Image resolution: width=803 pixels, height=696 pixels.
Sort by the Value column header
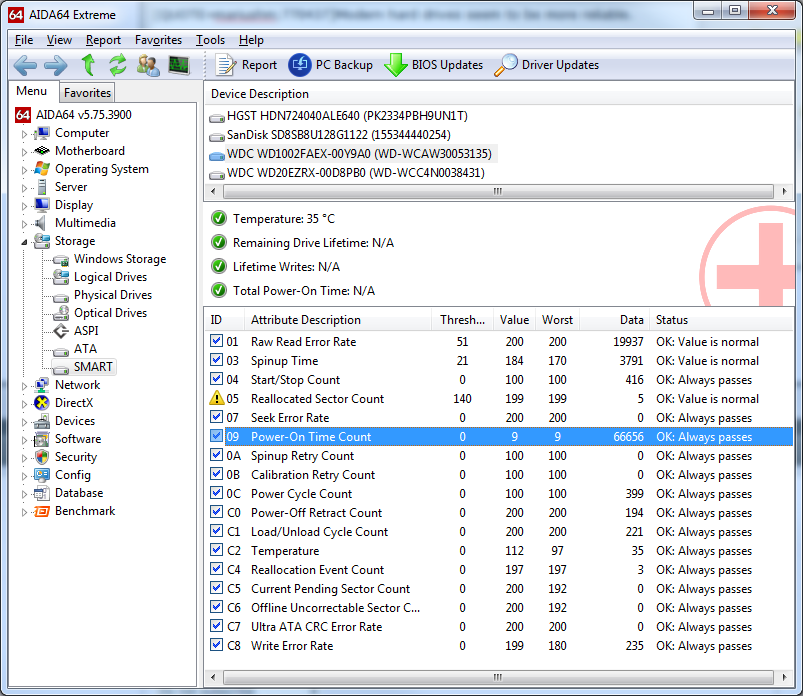tap(514, 320)
